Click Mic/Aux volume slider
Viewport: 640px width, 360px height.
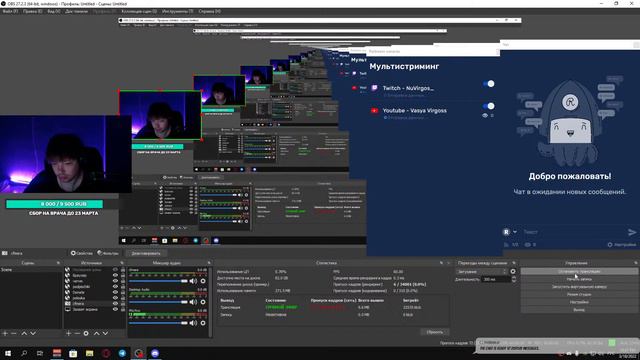point(158,323)
